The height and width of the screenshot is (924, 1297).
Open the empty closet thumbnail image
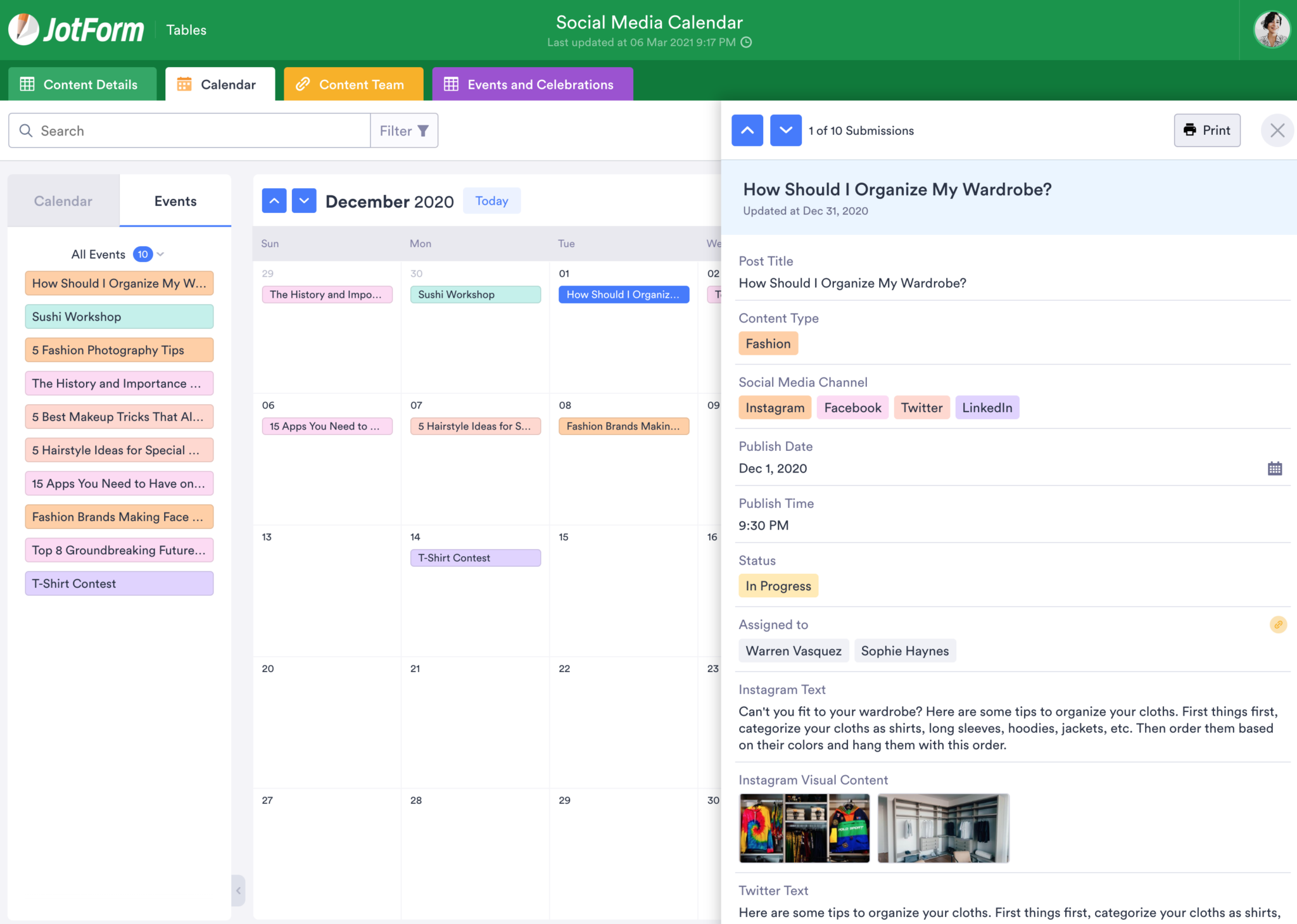tap(943, 828)
